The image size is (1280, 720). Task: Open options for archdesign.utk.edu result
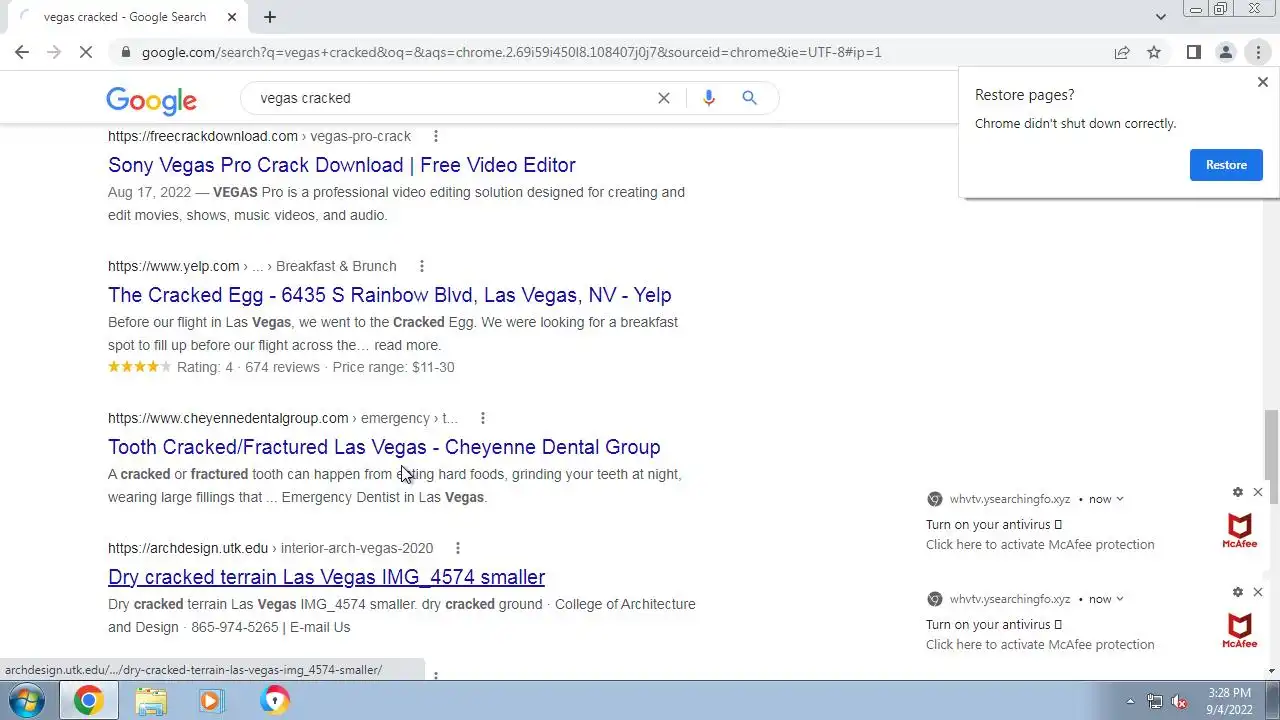[457, 548]
